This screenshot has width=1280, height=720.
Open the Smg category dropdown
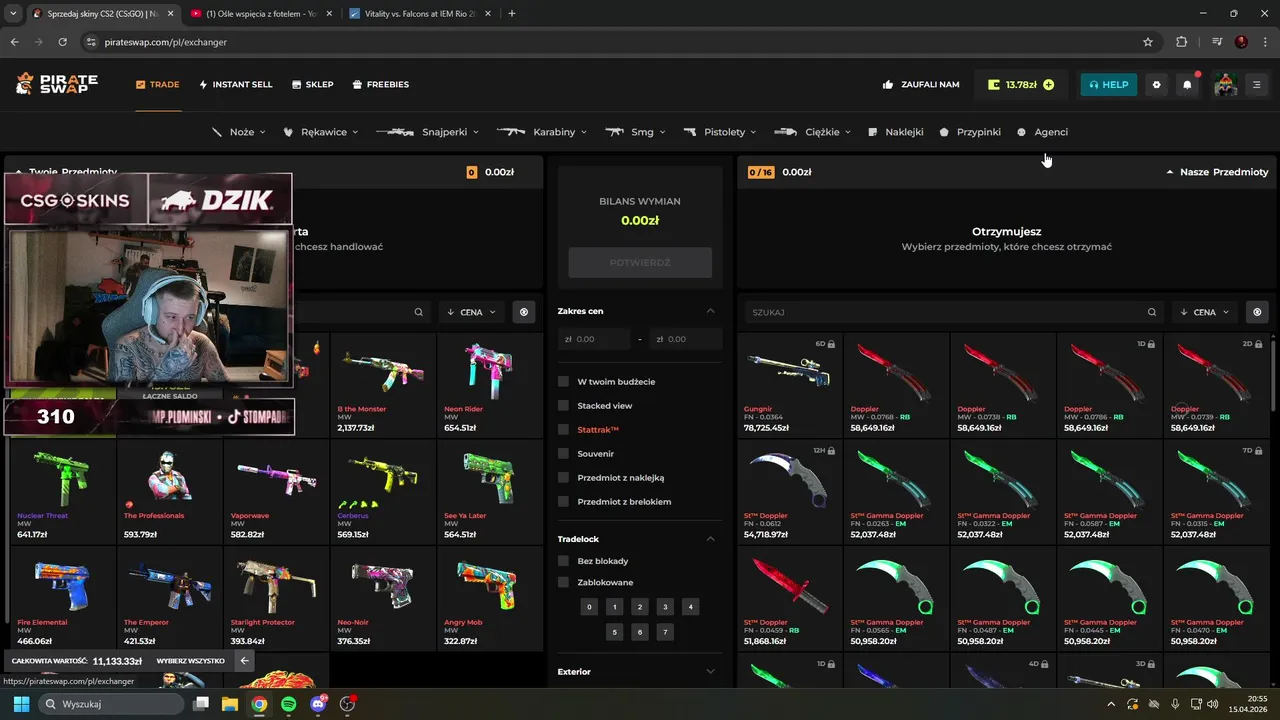pyautogui.click(x=636, y=132)
